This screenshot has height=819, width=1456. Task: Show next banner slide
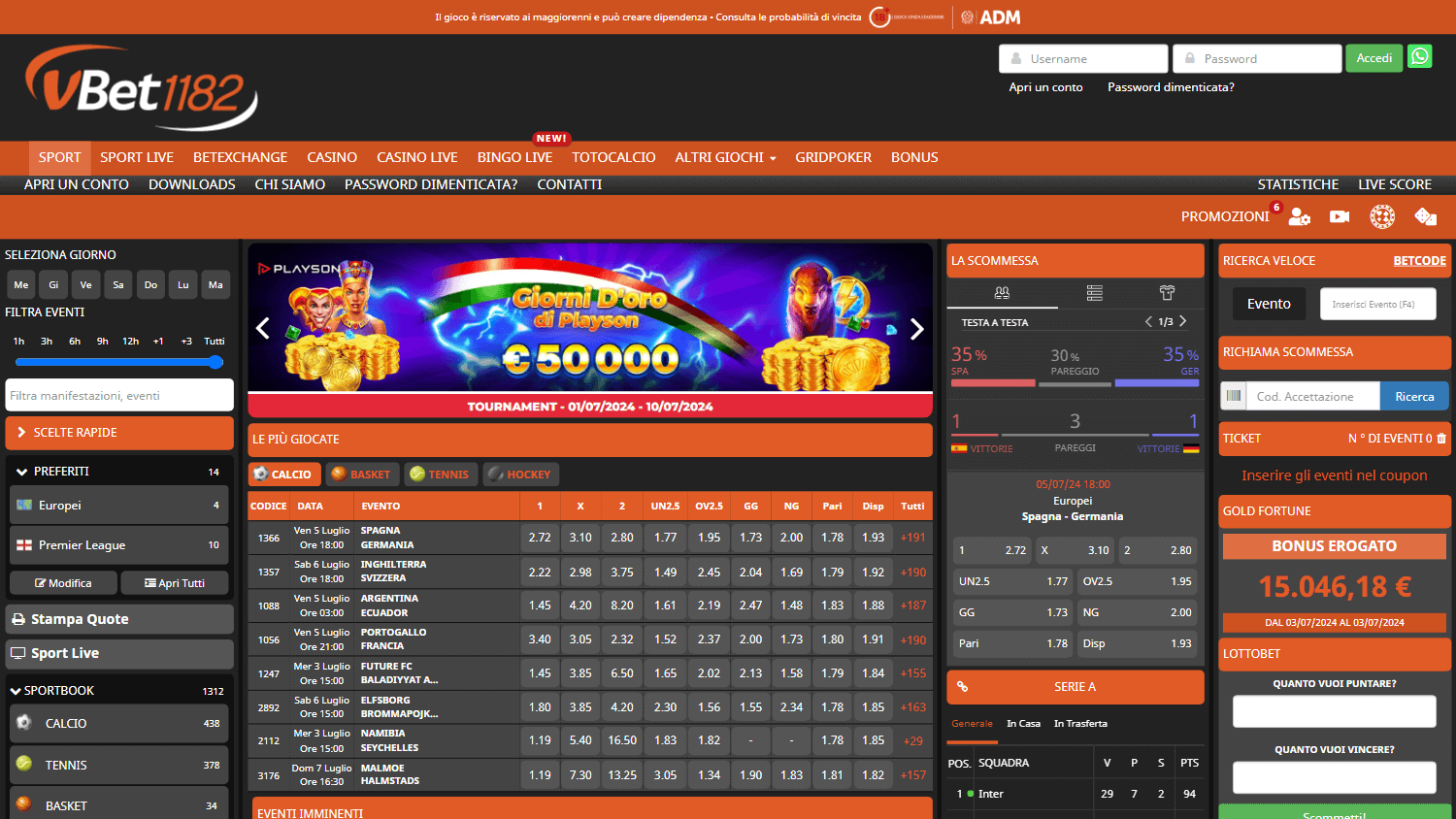[x=917, y=329]
